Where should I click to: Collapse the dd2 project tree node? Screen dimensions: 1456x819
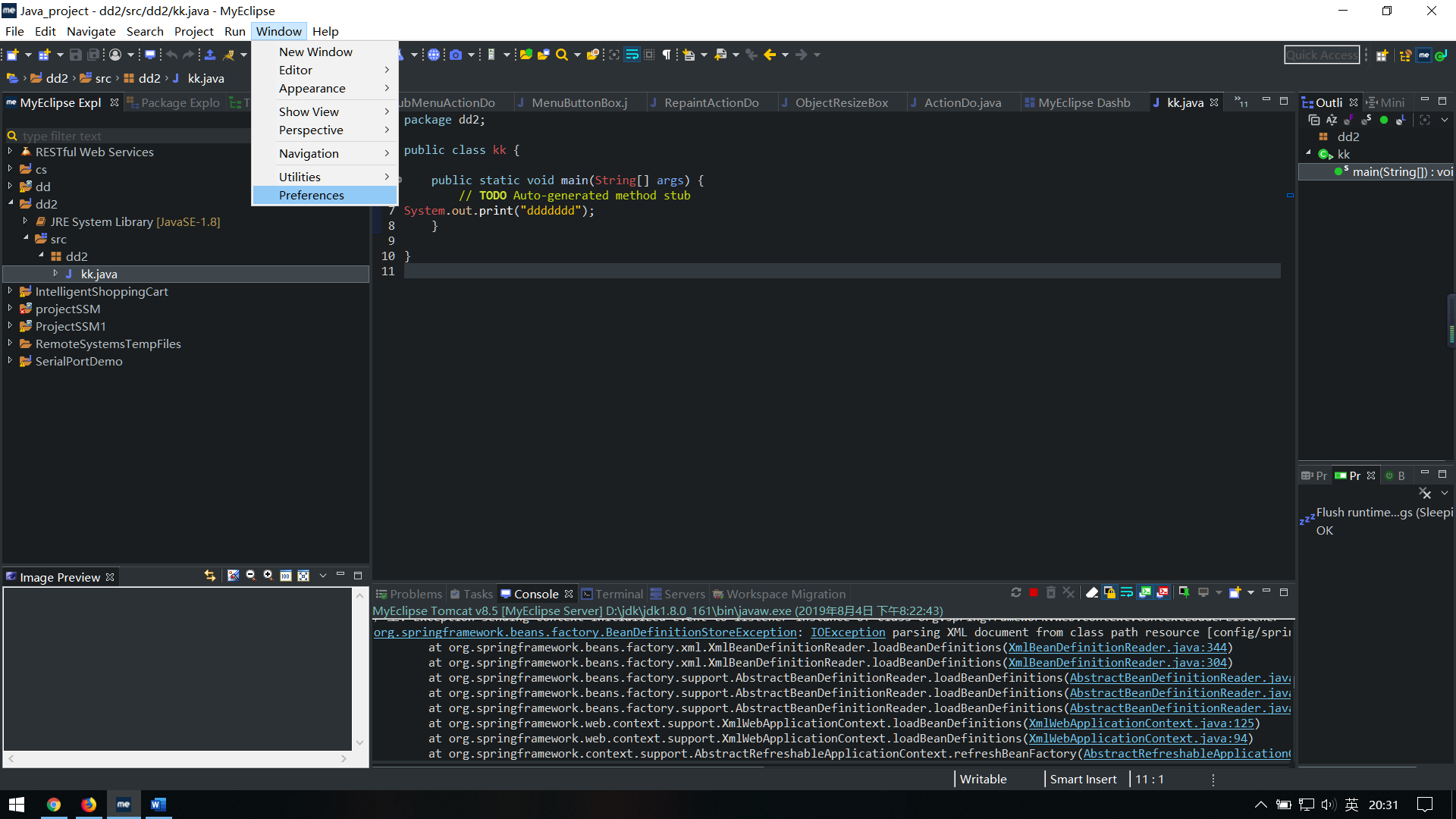coord(11,203)
